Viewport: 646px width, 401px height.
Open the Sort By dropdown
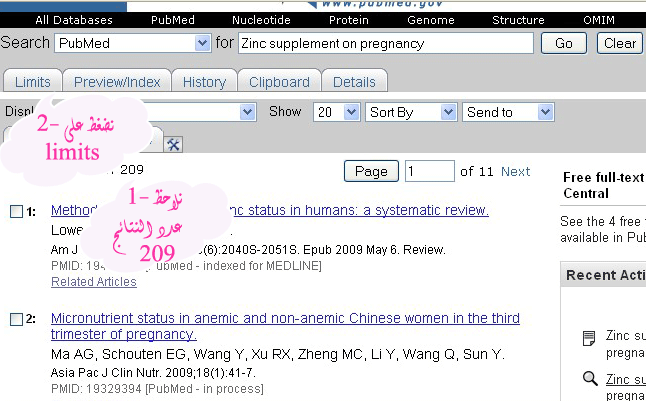[x=411, y=112]
